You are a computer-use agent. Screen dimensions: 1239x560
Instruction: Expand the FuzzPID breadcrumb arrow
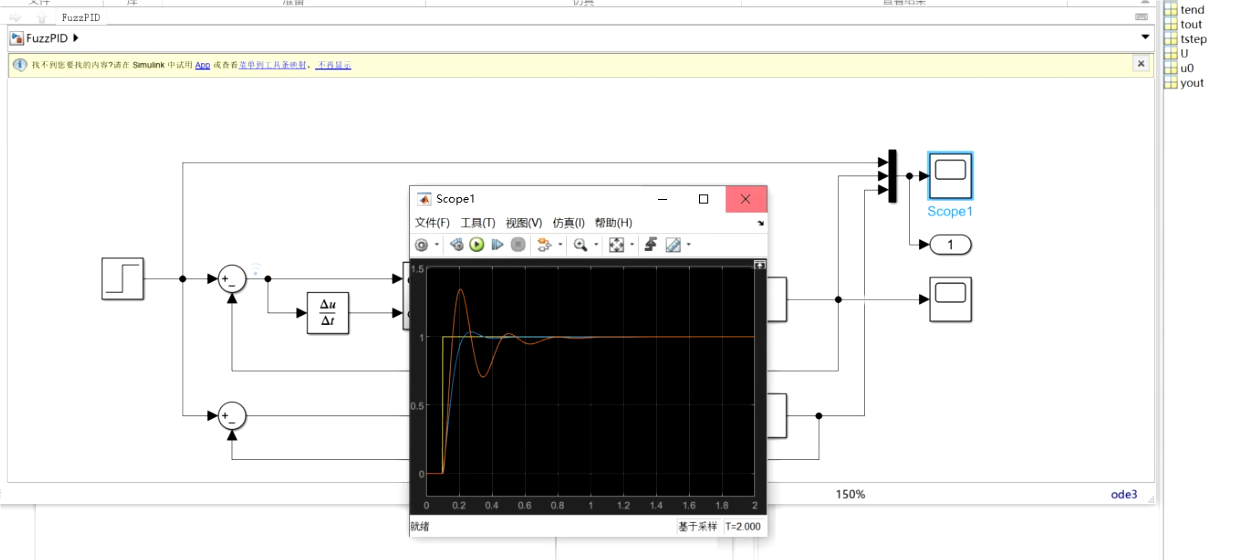(77, 38)
